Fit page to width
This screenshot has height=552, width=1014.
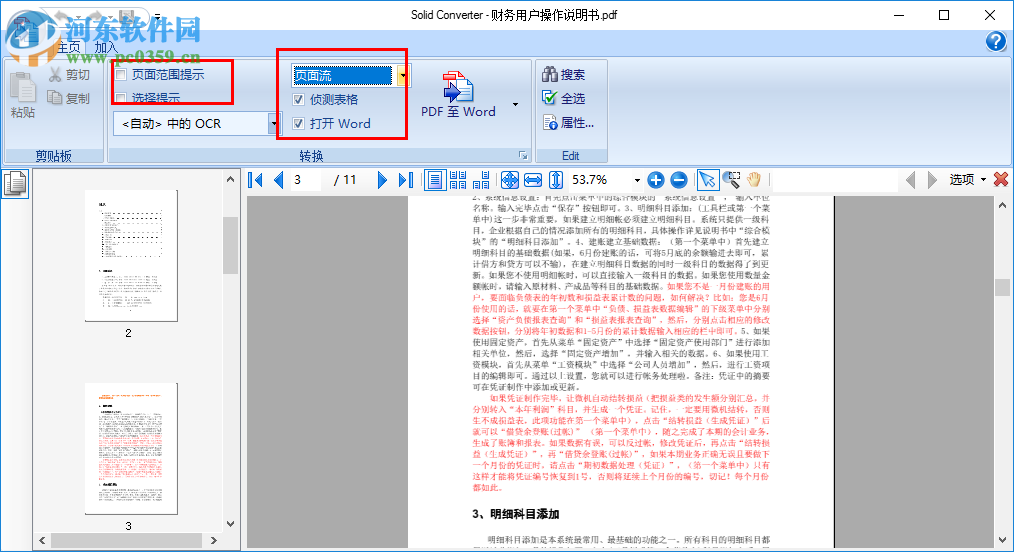tap(533, 180)
